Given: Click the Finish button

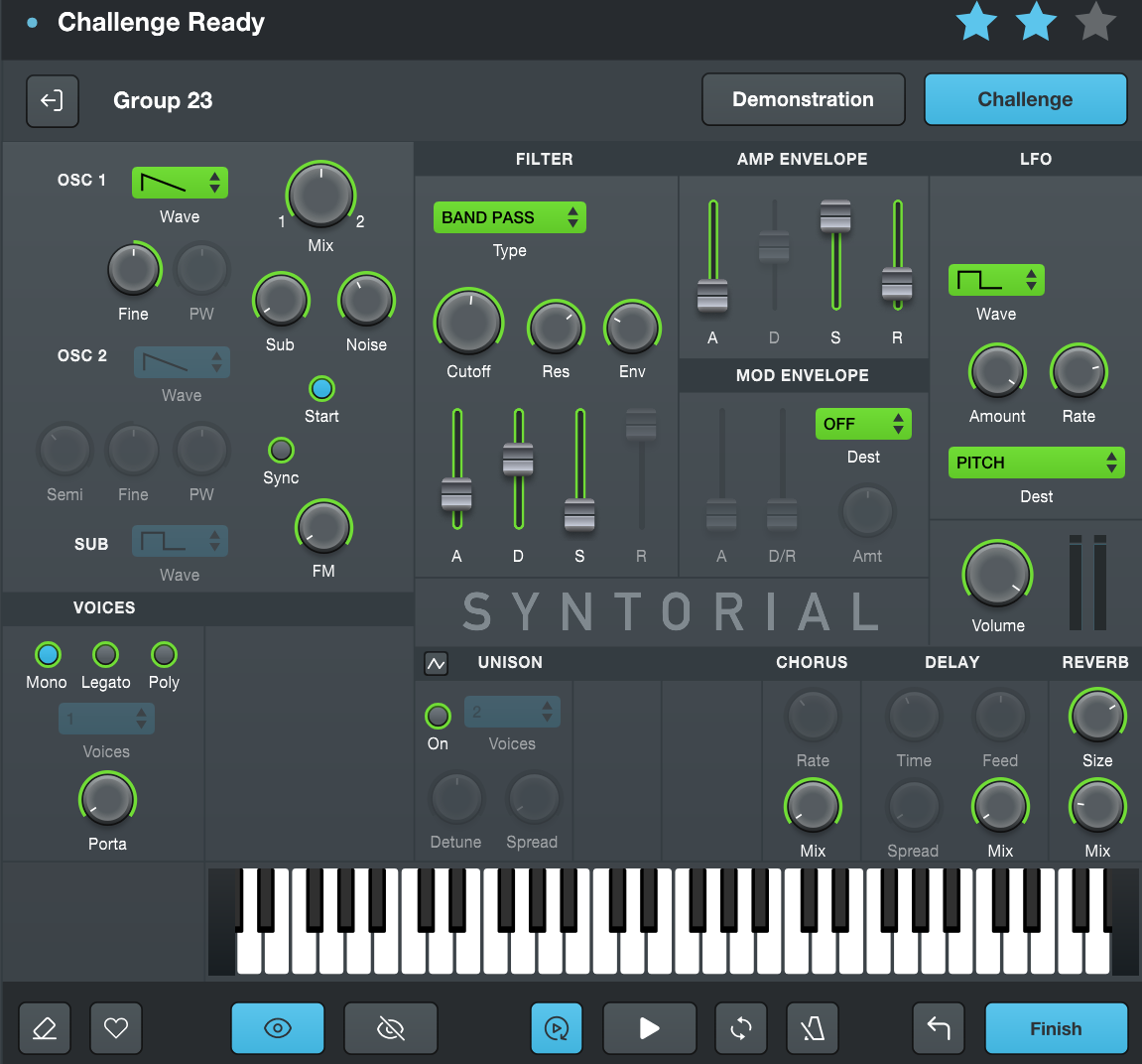Looking at the screenshot, I should coord(1056,1028).
